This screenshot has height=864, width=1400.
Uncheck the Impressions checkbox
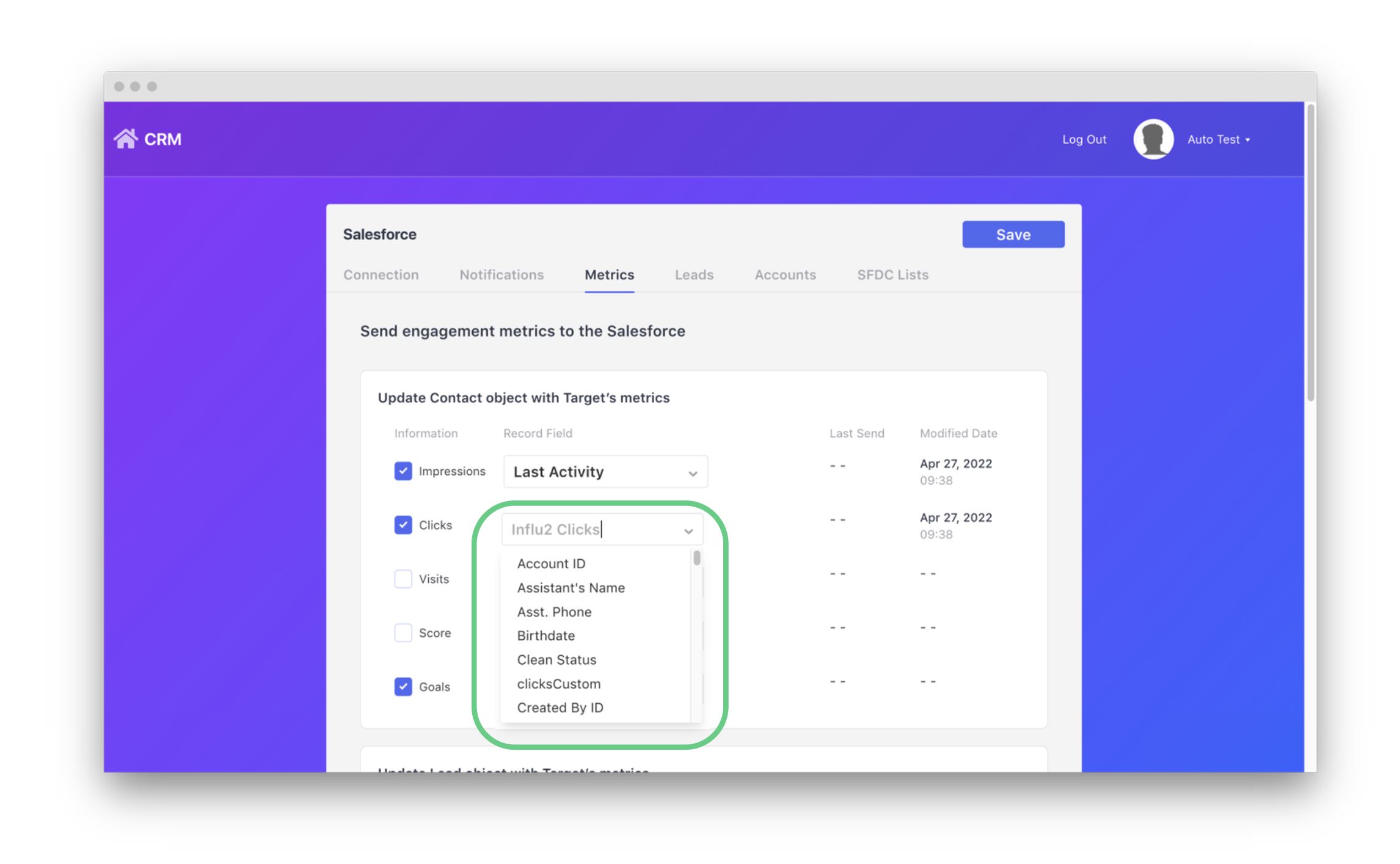403,471
